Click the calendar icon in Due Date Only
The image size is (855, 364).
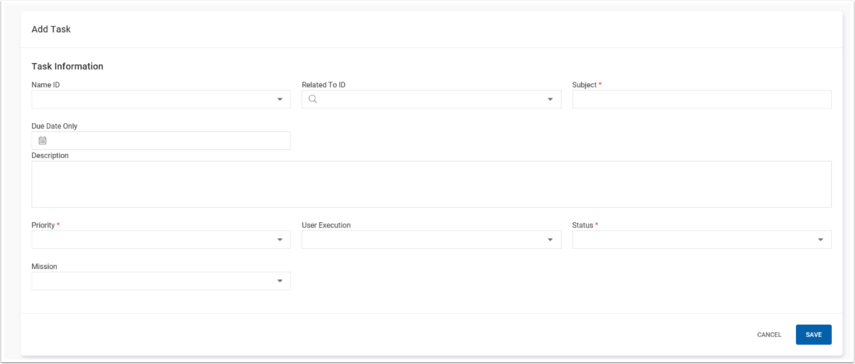pos(43,141)
